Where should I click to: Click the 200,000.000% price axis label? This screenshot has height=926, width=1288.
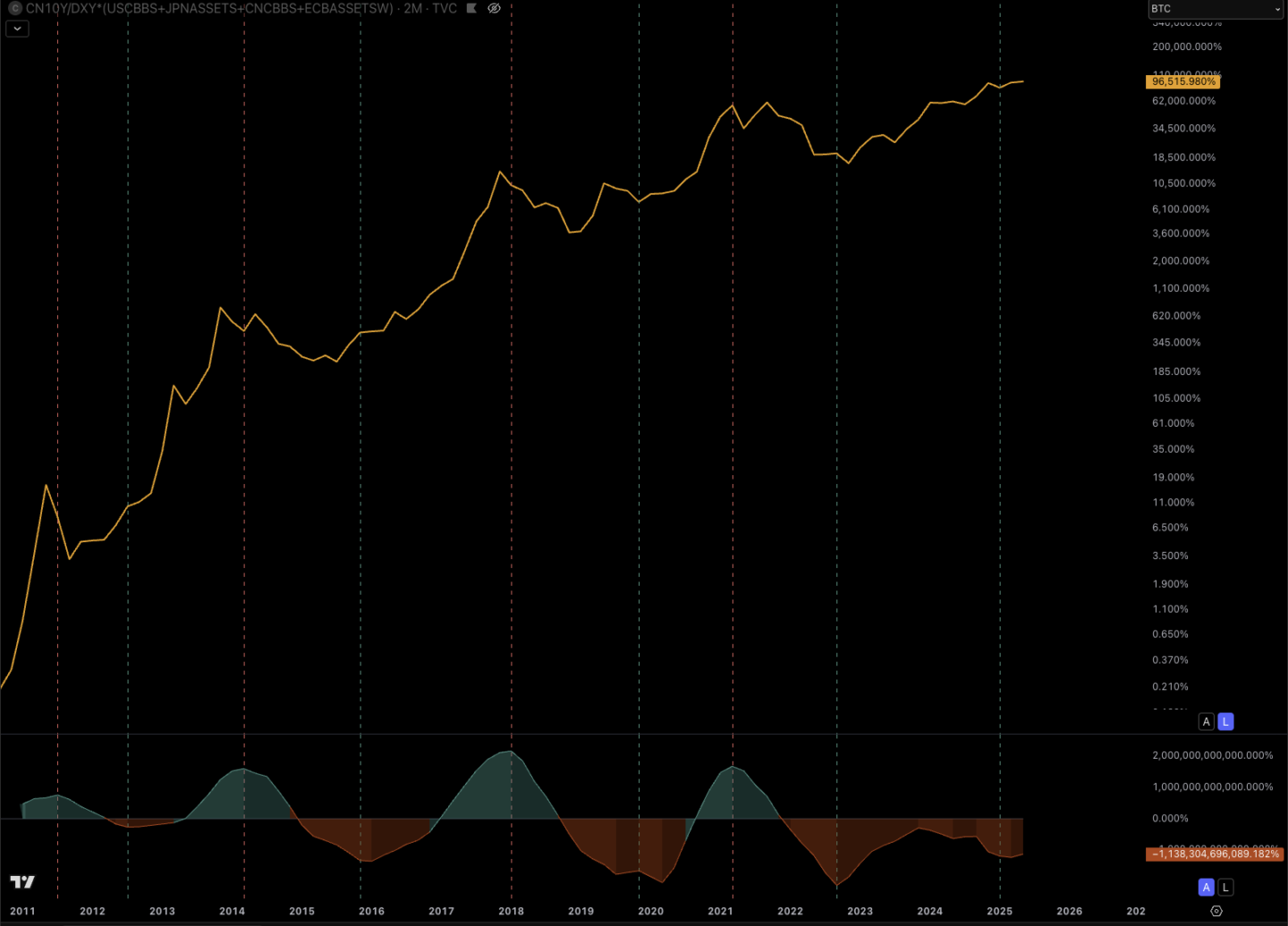(1187, 47)
